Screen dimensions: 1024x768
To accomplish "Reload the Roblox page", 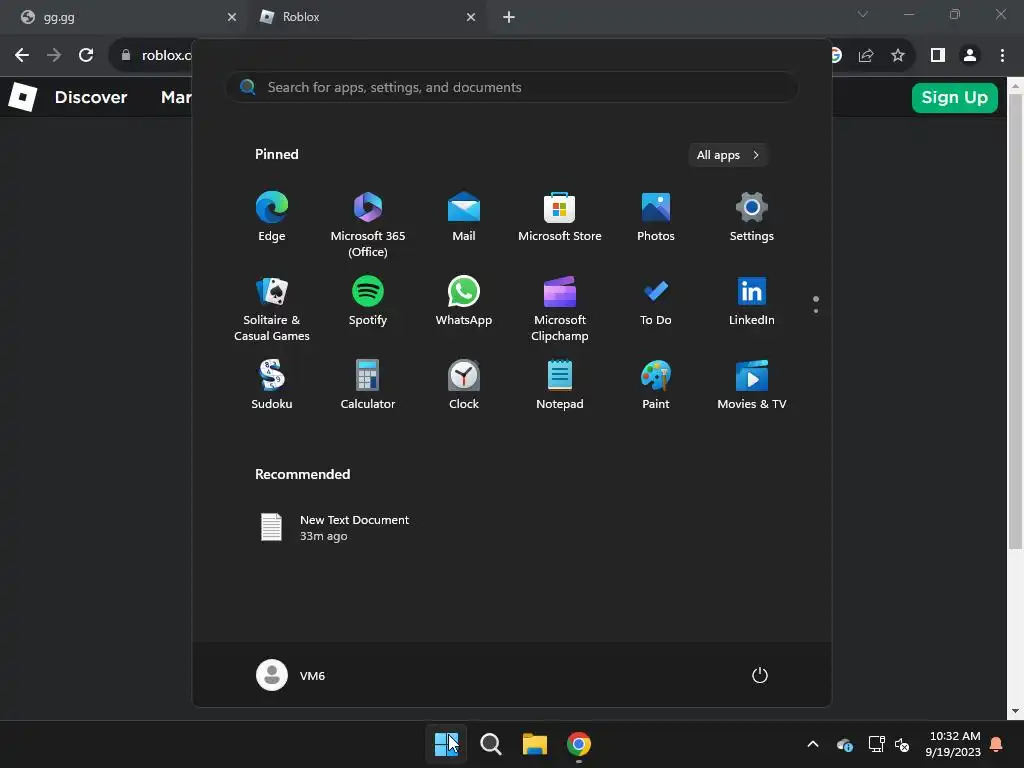I will [86, 56].
